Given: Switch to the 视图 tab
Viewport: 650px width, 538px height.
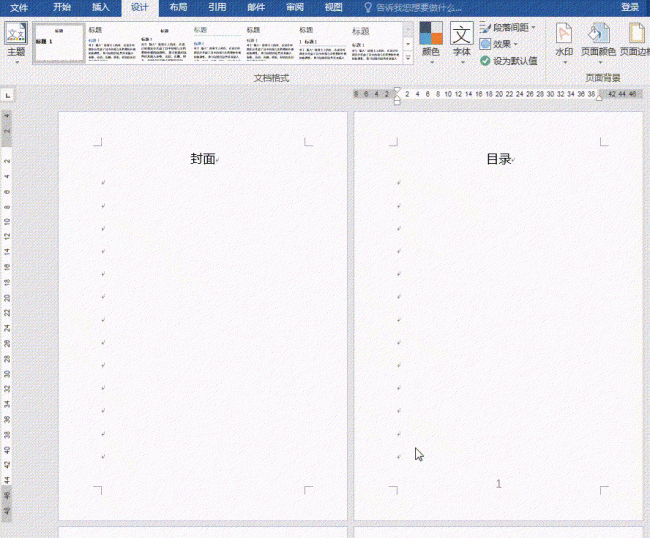Looking at the screenshot, I should point(334,7).
